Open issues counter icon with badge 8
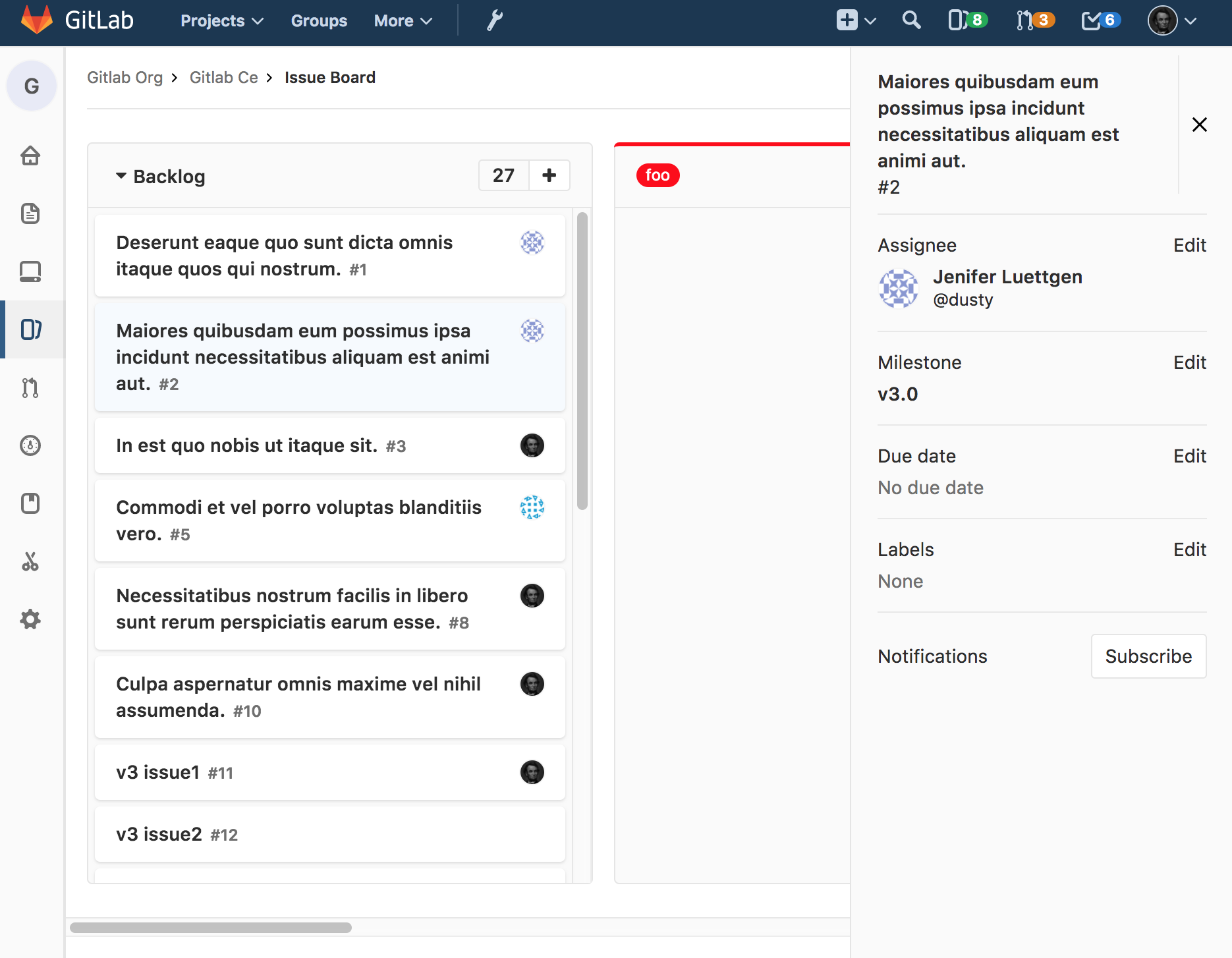The image size is (1232, 958). [x=967, y=20]
